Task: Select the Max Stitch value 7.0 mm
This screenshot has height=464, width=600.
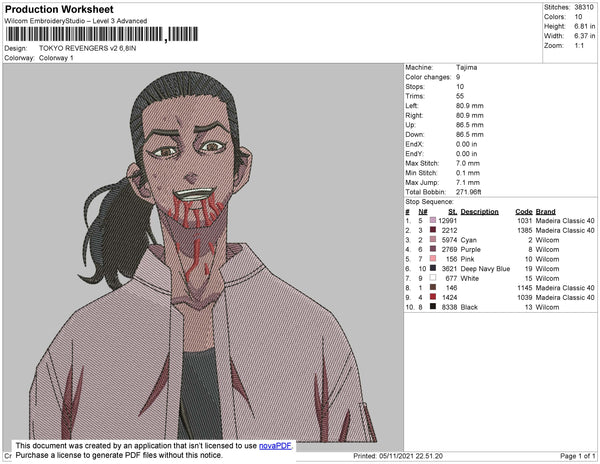Action: point(468,163)
